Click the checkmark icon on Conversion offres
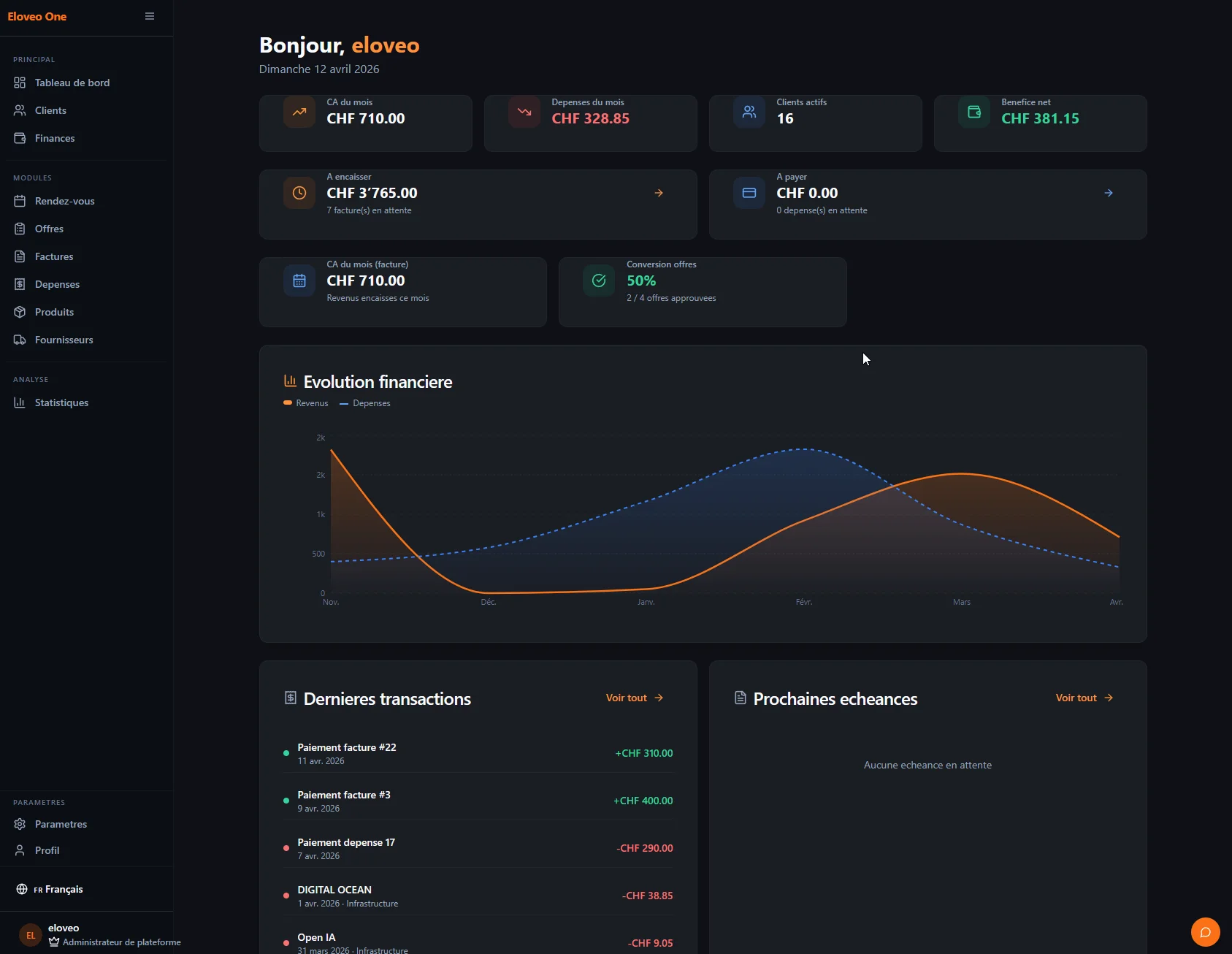This screenshot has width=1232, height=954. (x=599, y=281)
